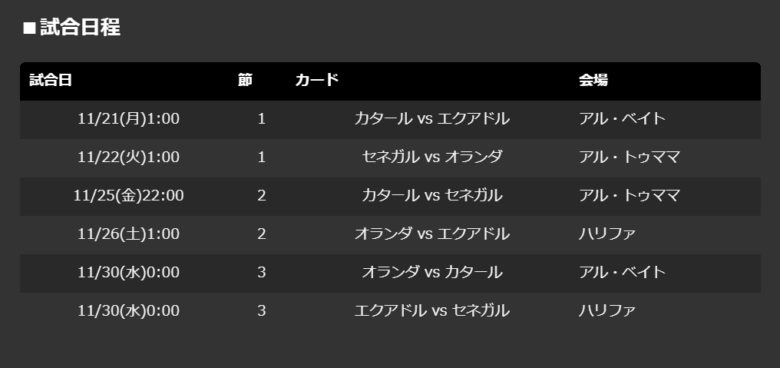Viewport: 780px width, 368px height.
Task: Select the date 11/26(土)1:00
Action: pos(129,234)
